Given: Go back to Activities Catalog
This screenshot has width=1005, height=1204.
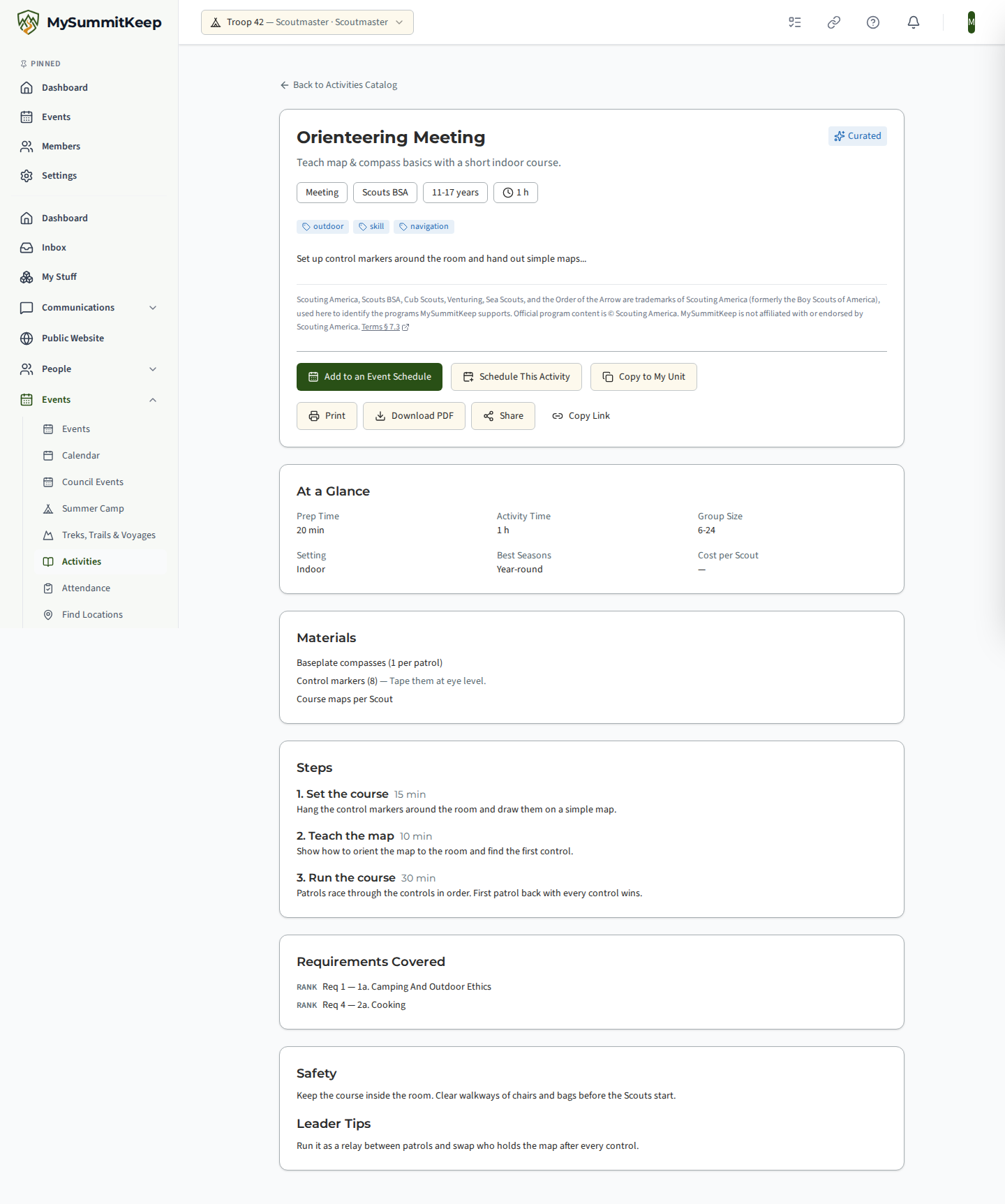Looking at the screenshot, I should click(338, 85).
